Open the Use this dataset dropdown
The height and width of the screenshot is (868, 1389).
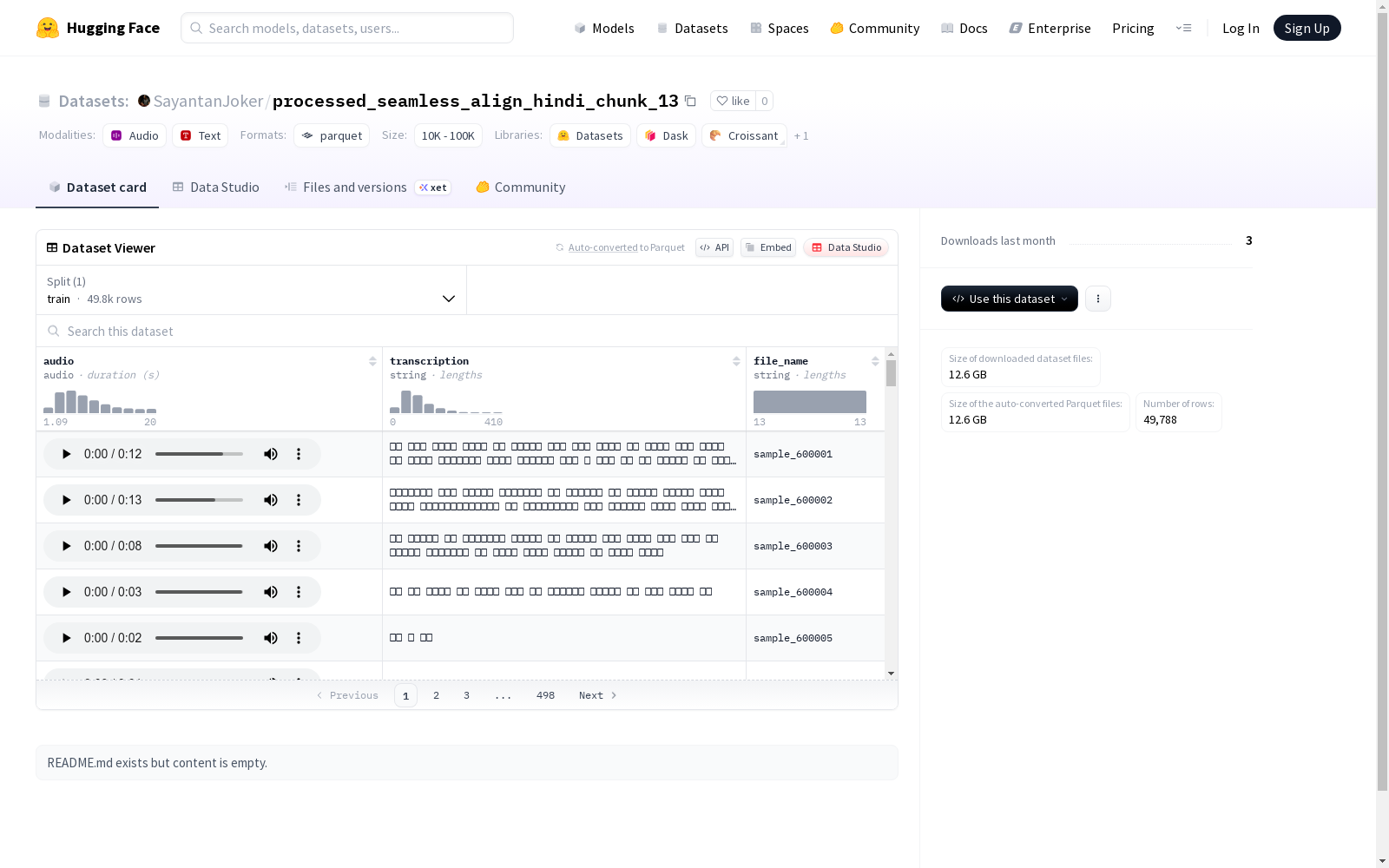point(1010,299)
